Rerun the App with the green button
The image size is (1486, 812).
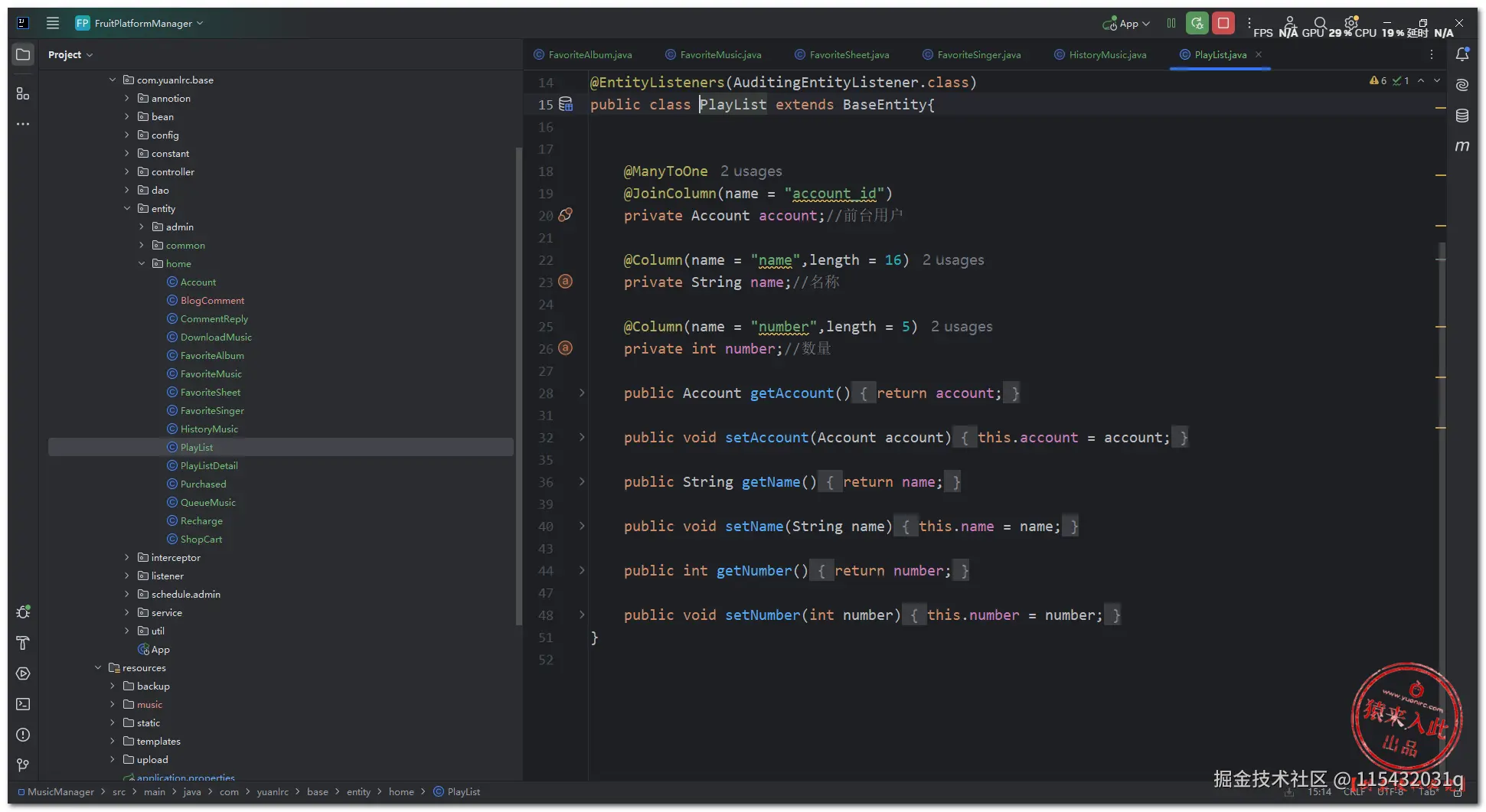1197,23
